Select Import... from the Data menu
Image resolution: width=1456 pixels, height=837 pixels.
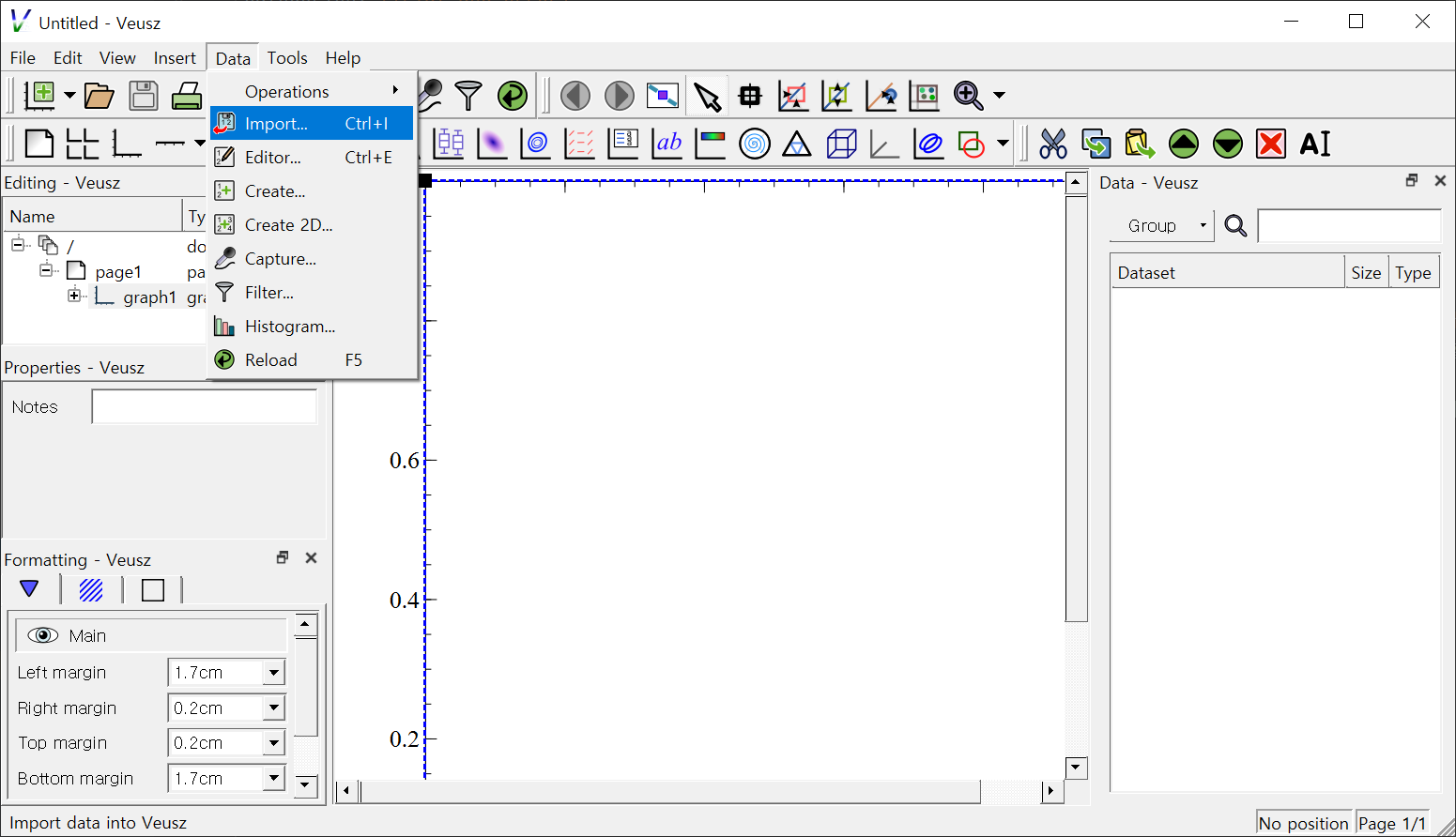pos(312,124)
